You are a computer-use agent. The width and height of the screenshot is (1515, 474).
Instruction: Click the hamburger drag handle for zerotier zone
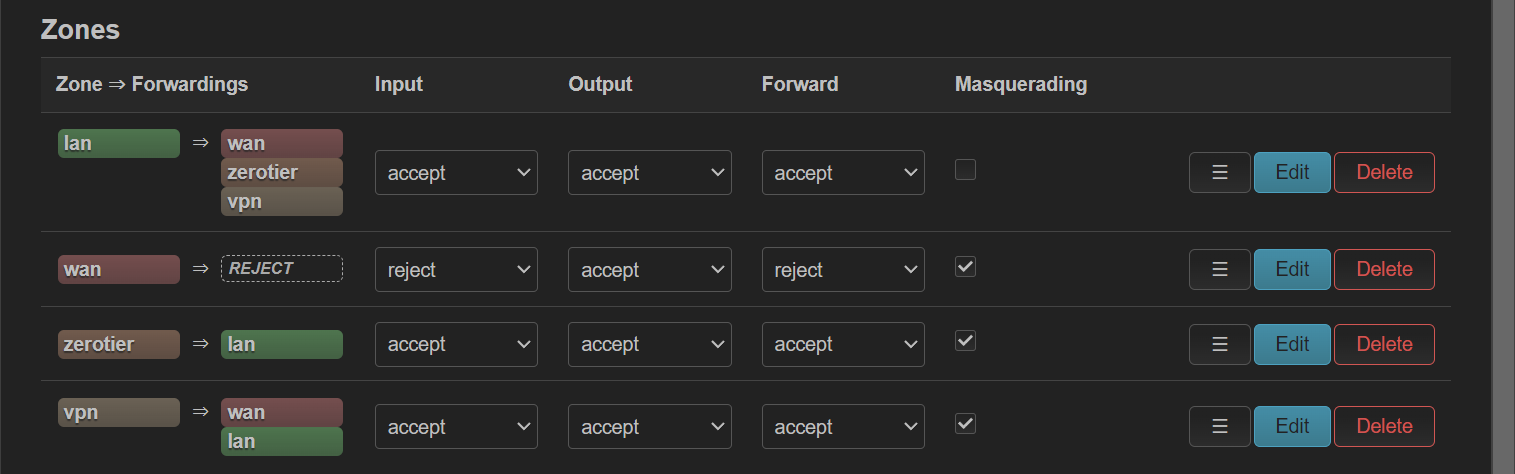tap(1219, 344)
